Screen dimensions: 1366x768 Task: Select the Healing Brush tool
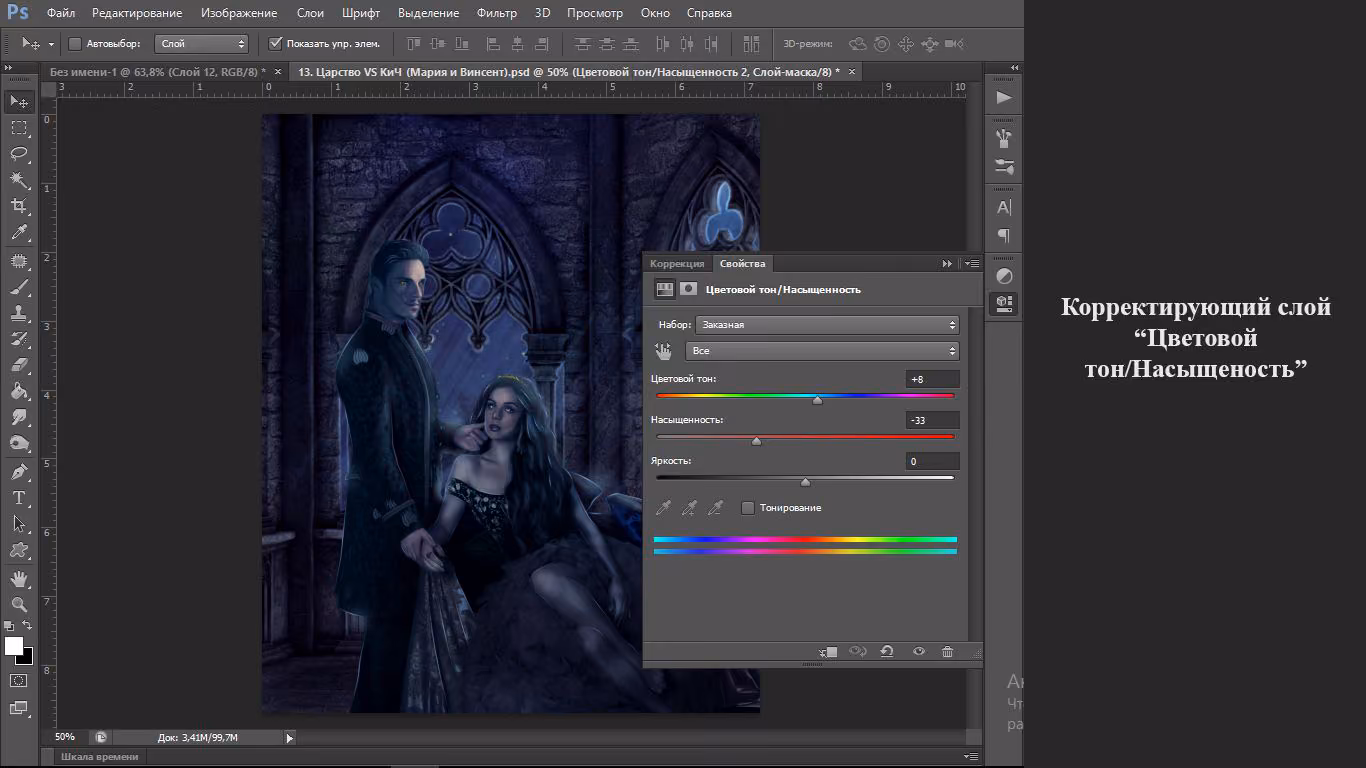click(19, 261)
